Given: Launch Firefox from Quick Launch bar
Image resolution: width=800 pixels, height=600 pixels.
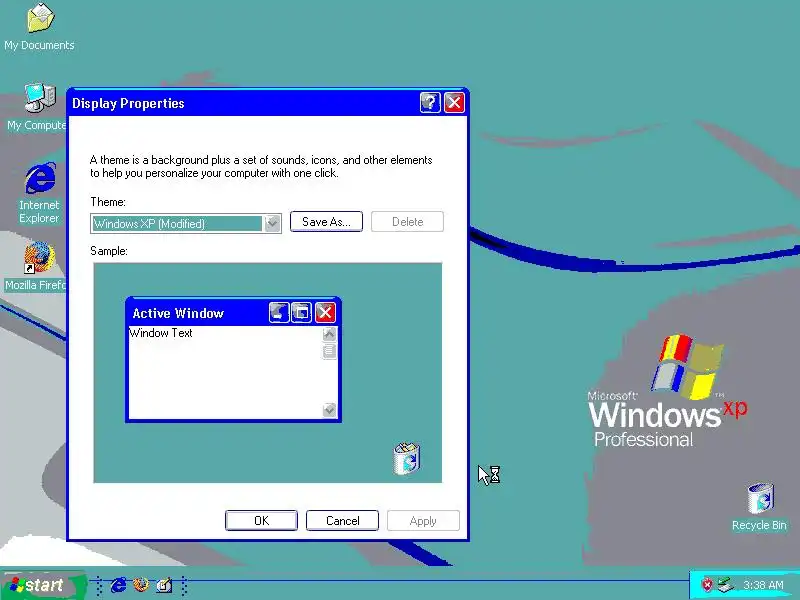Looking at the screenshot, I should 141,585.
